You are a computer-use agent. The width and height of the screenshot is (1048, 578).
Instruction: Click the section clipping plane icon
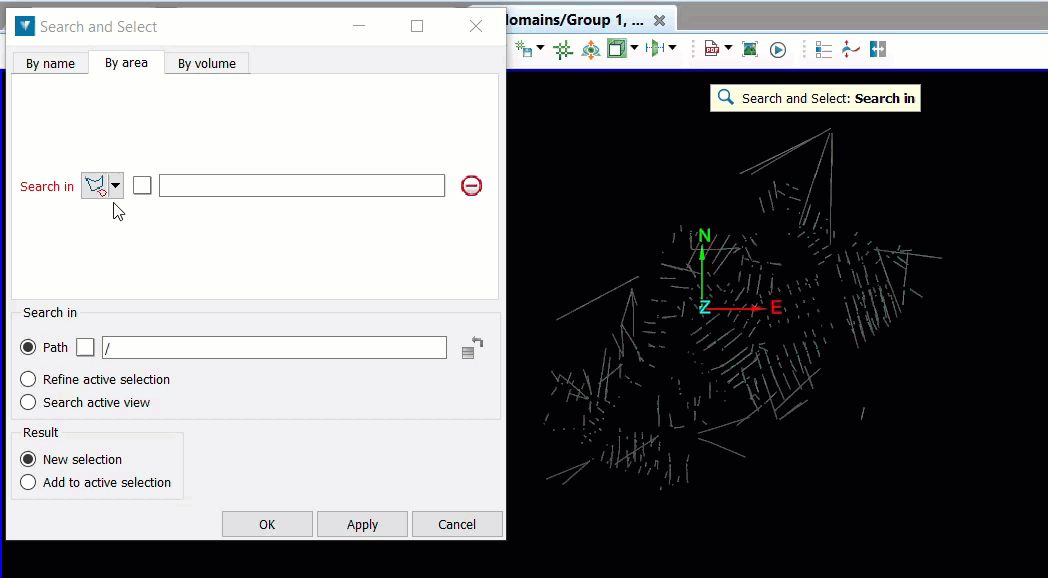click(656, 48)
